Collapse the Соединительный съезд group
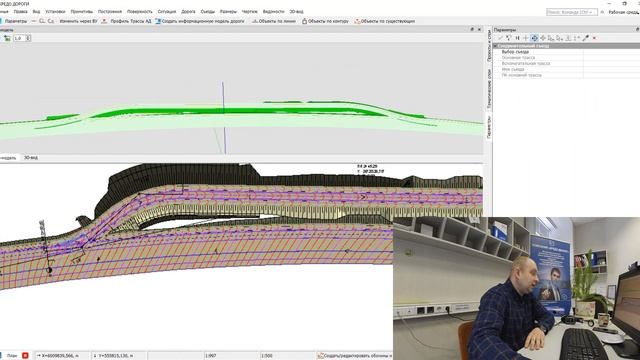The width and height of the screenshot is (640, 360). tap(496, 46)
